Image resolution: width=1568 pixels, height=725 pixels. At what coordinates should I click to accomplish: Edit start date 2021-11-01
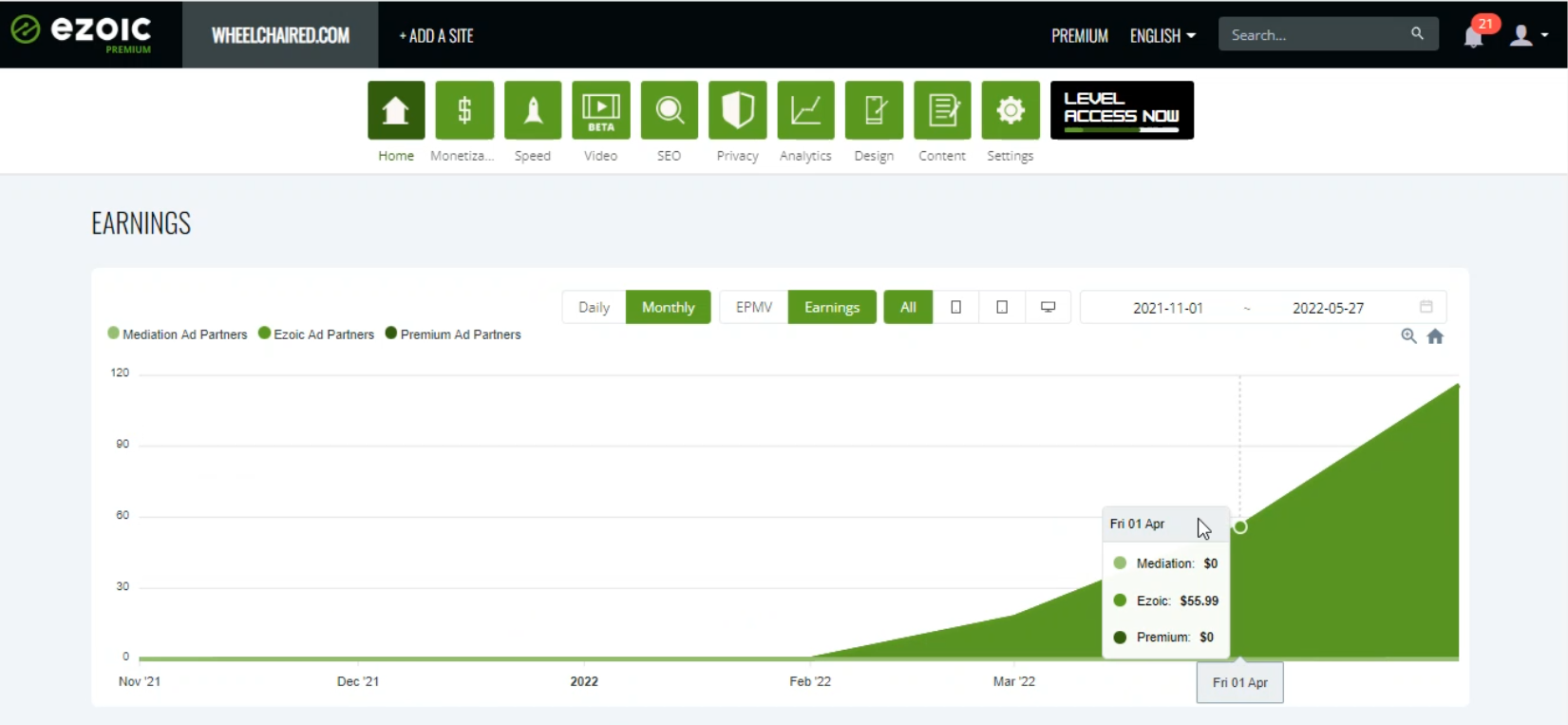pos(1168,308)
